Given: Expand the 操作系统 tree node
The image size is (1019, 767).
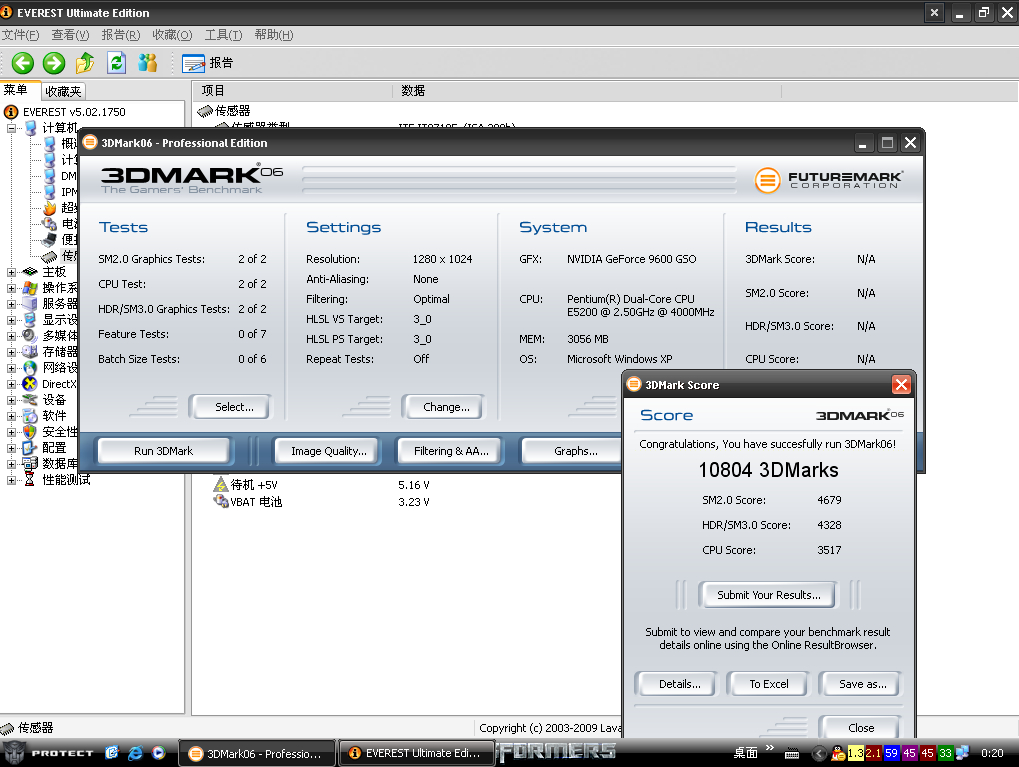Looking at the screenshot, I should tap(11, 288).
